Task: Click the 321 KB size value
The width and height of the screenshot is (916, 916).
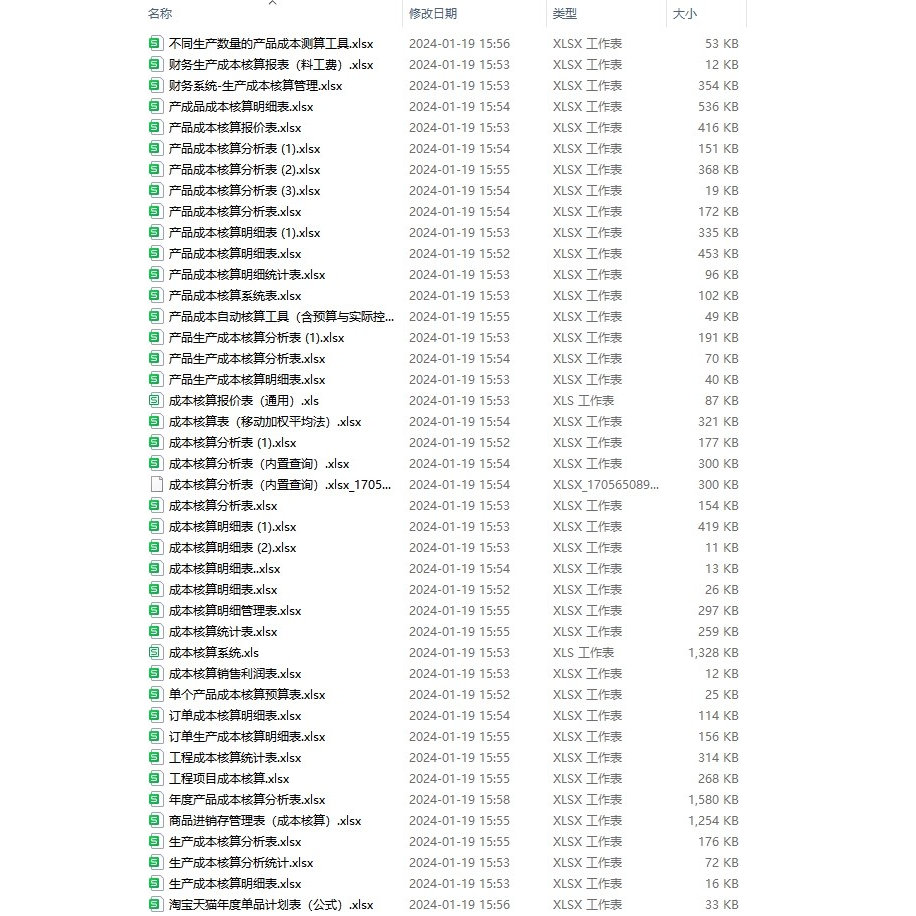Action: tap(718, 421)
